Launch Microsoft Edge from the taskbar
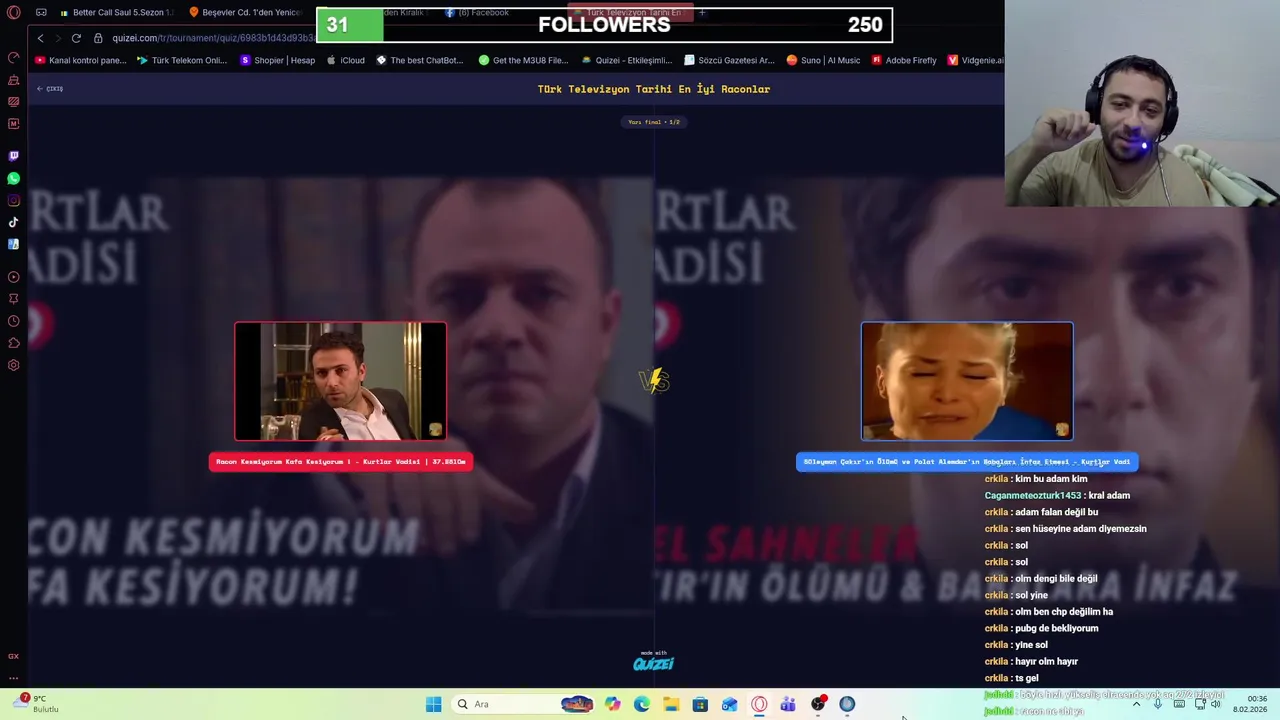Viewport: 1280px width, 720px height. point(642,704)
